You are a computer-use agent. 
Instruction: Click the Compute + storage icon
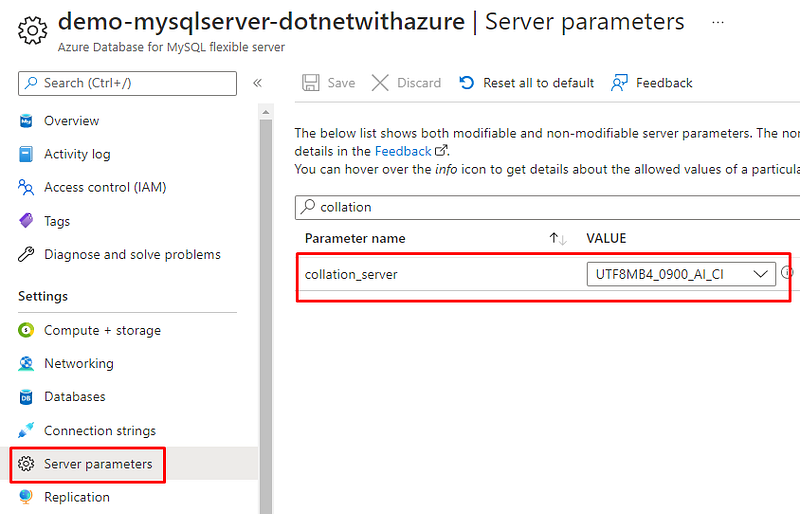(26, 330)
